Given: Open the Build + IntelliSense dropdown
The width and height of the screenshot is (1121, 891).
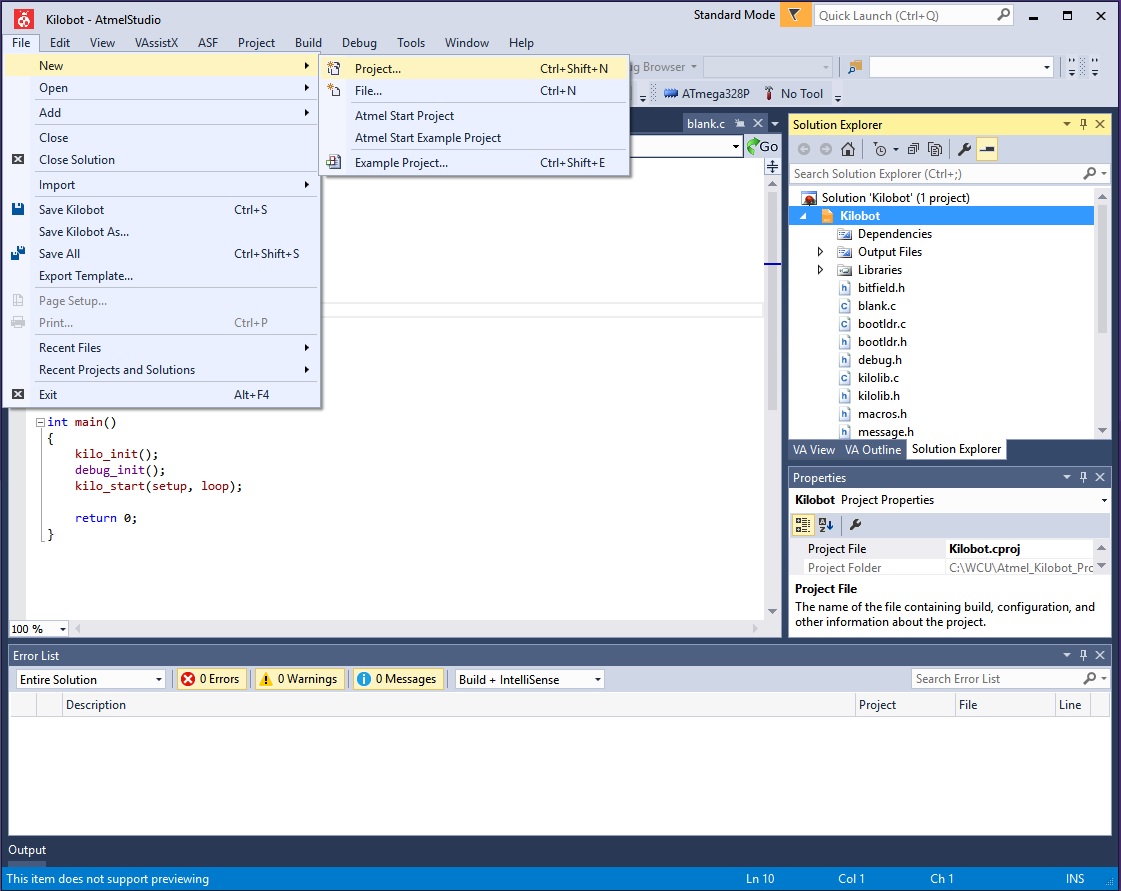Looking at the screenshot, I should point(530,679).
